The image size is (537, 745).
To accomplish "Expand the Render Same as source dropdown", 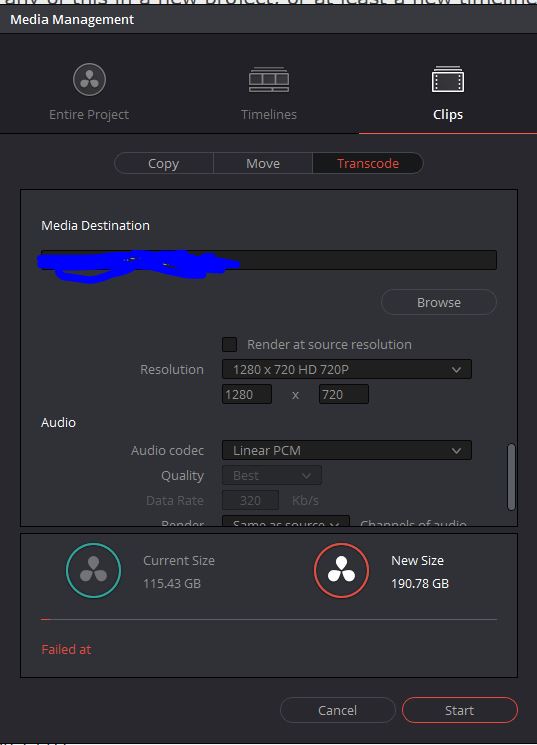I will (286, 521).
